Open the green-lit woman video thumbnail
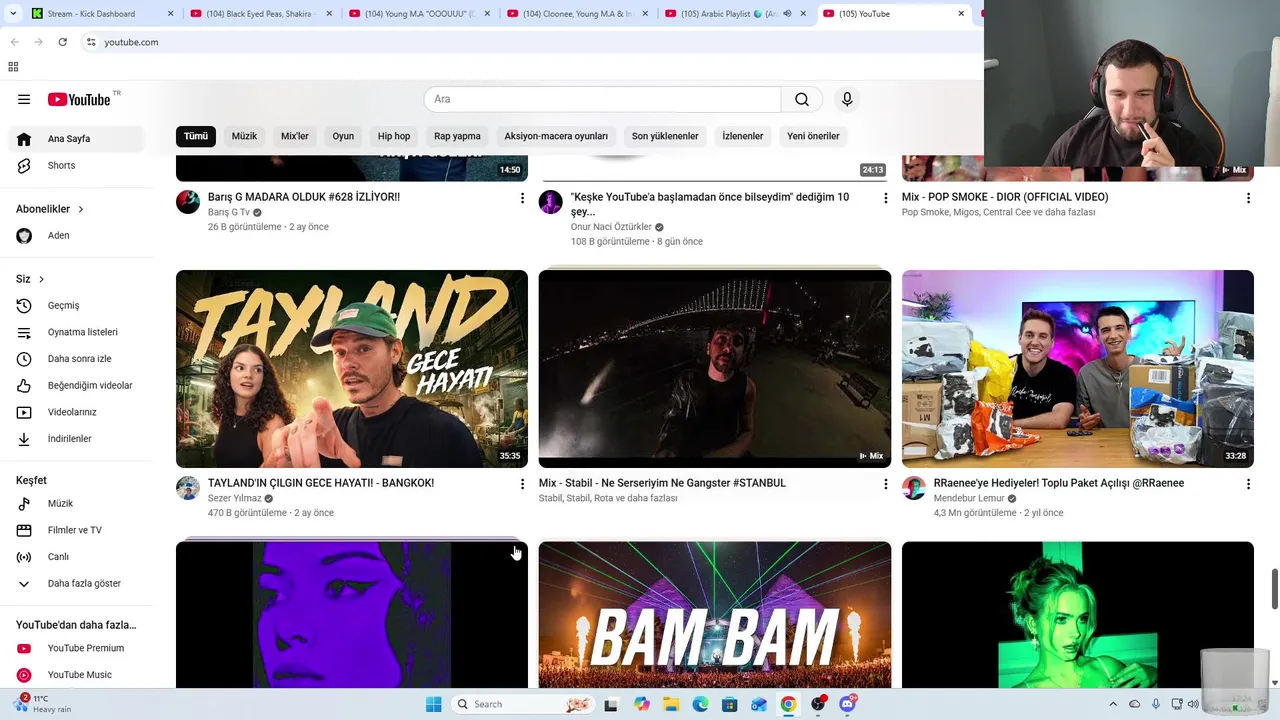 [1078, 615]
